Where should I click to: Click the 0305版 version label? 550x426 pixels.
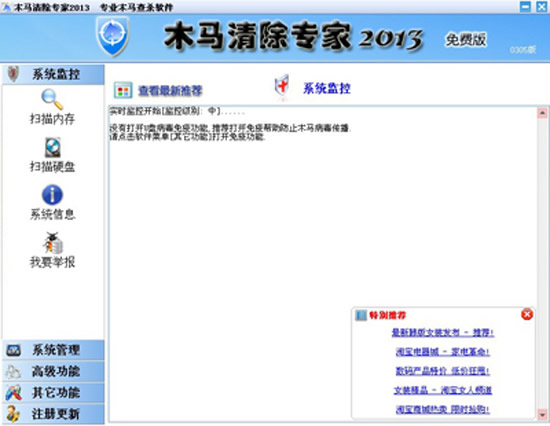523,50
